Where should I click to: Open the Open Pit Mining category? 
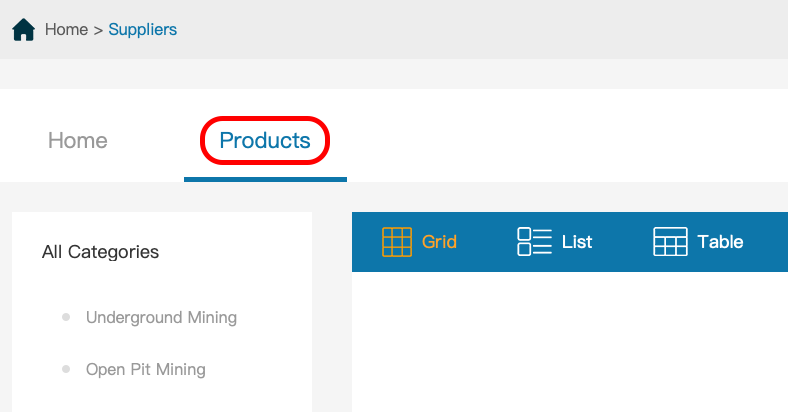[146, 369]
